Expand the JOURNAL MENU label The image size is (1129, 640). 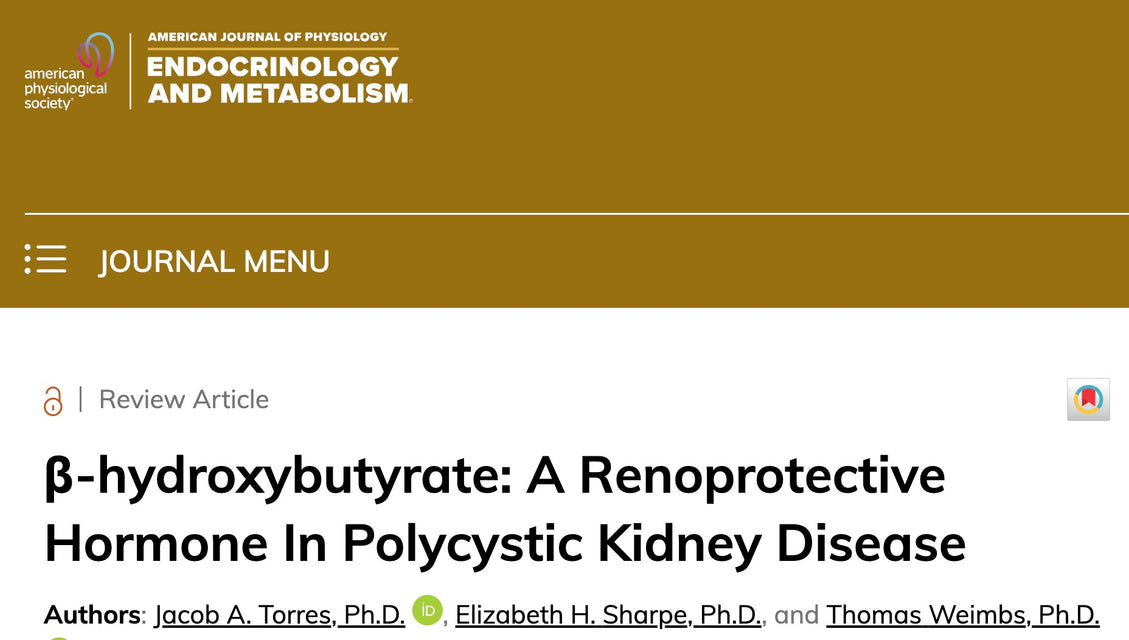214,261
